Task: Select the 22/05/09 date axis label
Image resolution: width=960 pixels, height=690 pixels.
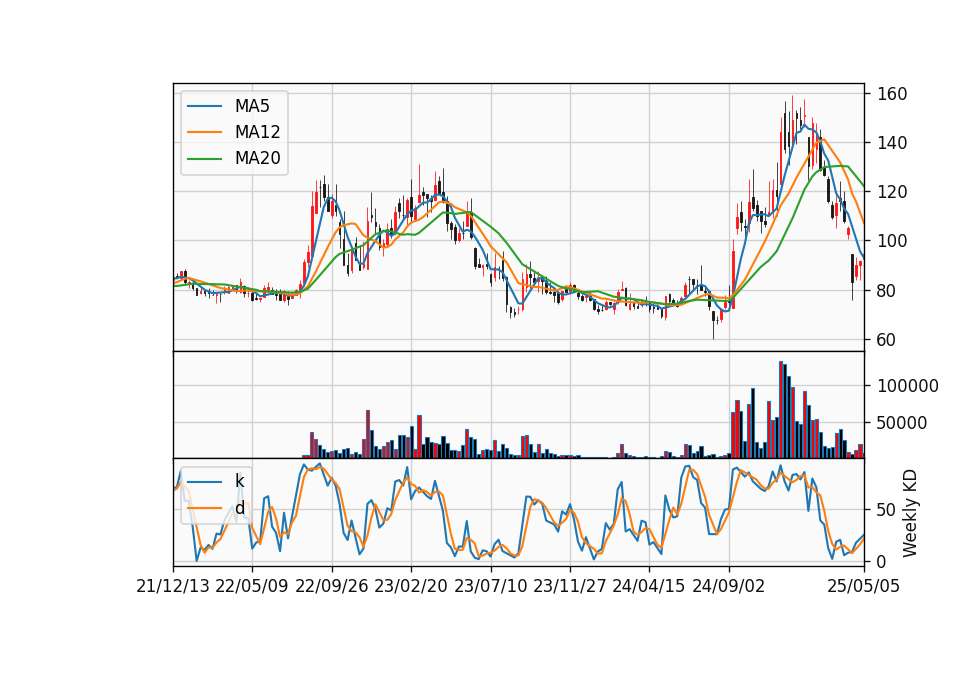Action: point(252,586)
